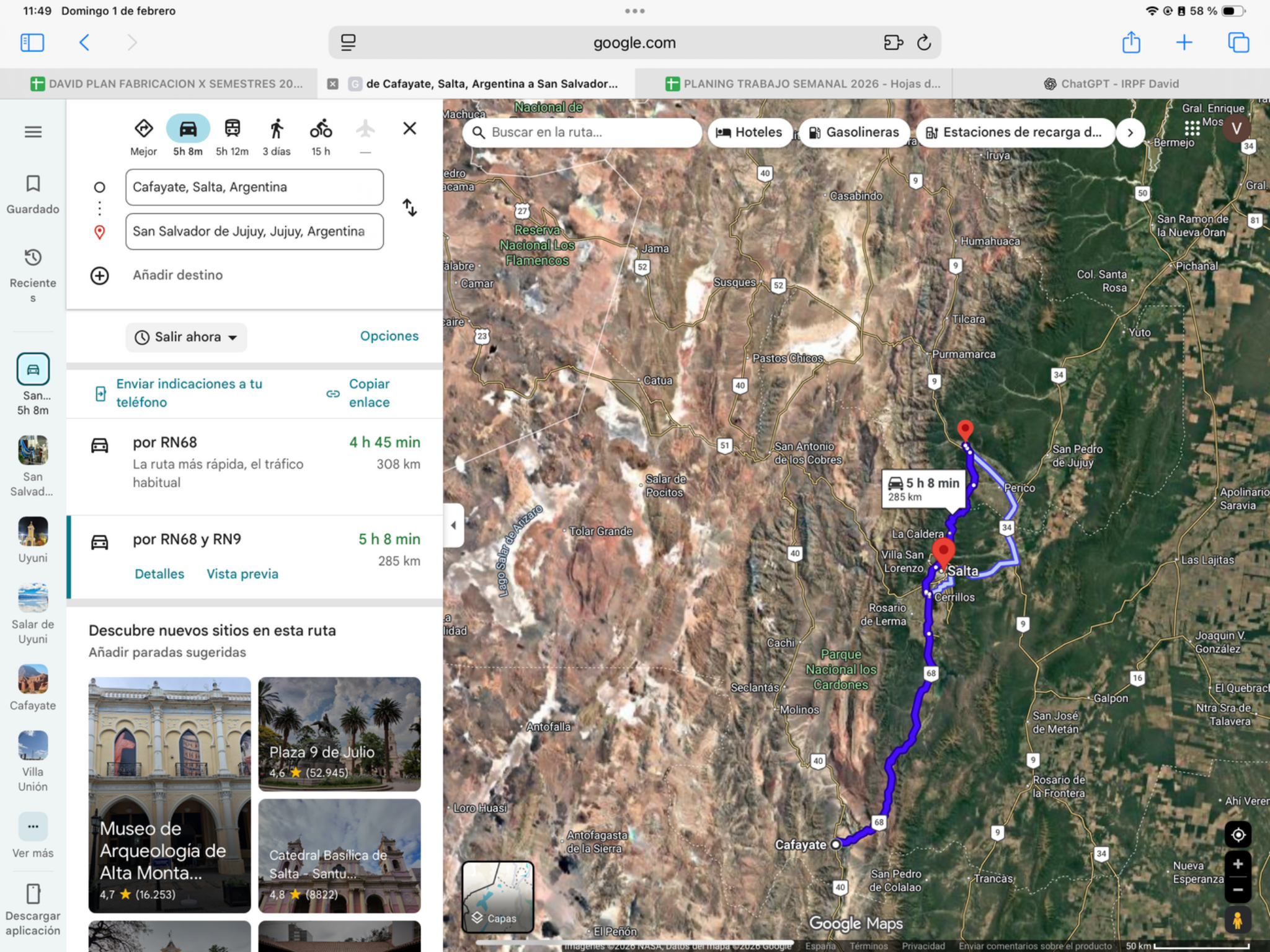Collapse the side panel arrow
1270x952 pixels.
tap(453, 525)
